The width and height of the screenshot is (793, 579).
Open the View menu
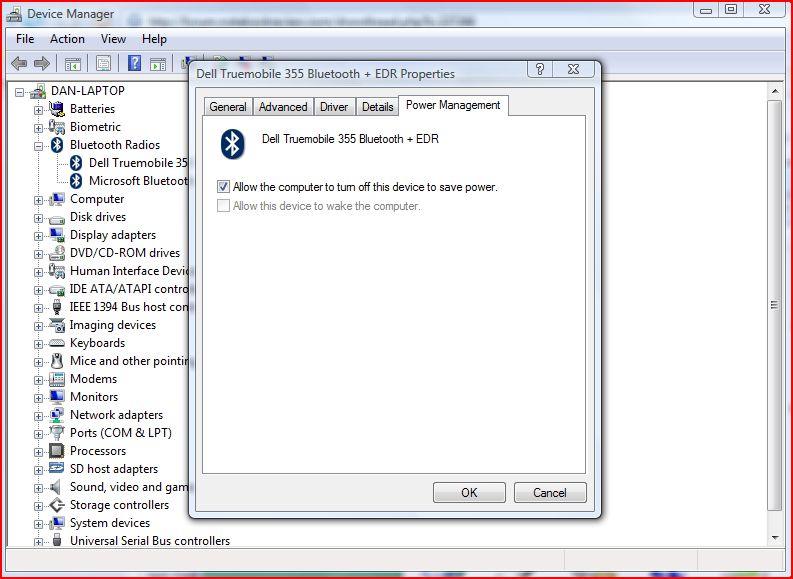click(x=113, y=39)
